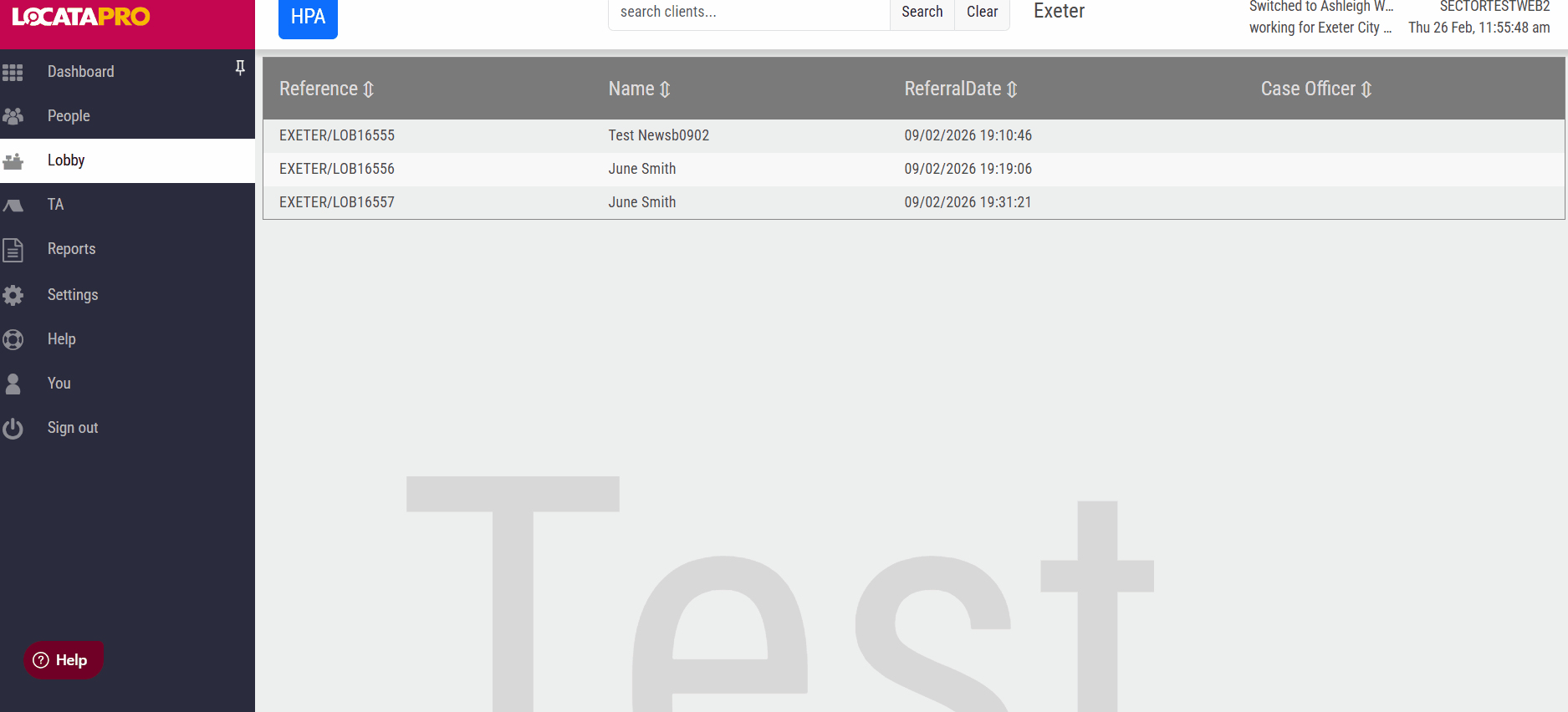Click the Thu 26 Feb date and time
The image size is (1568, 712).
[x=1479, y=28]
